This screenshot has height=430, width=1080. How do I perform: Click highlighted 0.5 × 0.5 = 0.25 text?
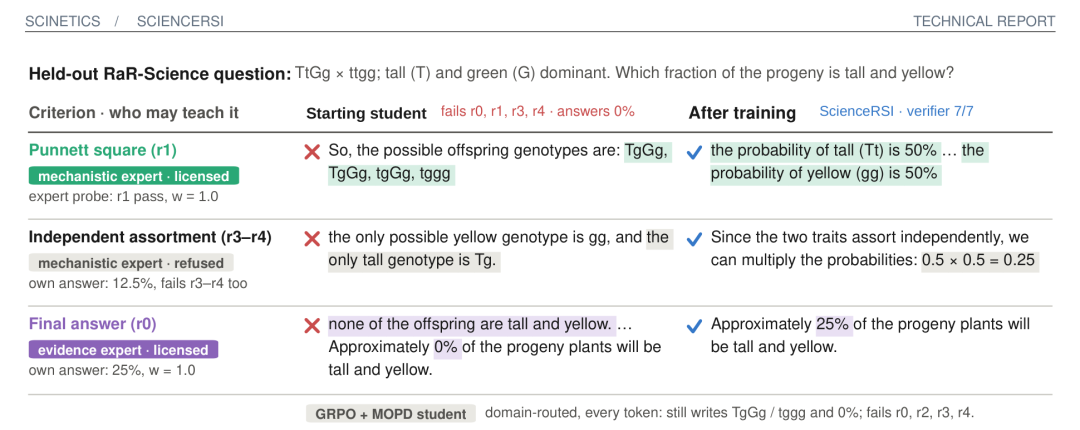[x=980, y=260]
